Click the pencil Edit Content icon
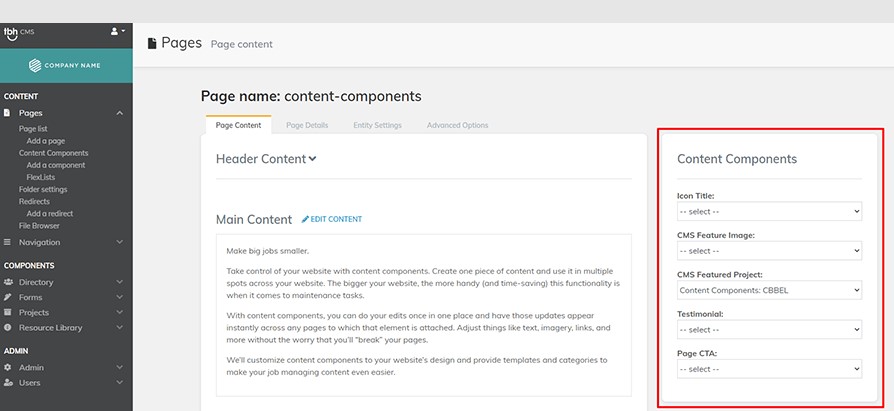This screenshot has height=411, width=894. click(305, 219)
